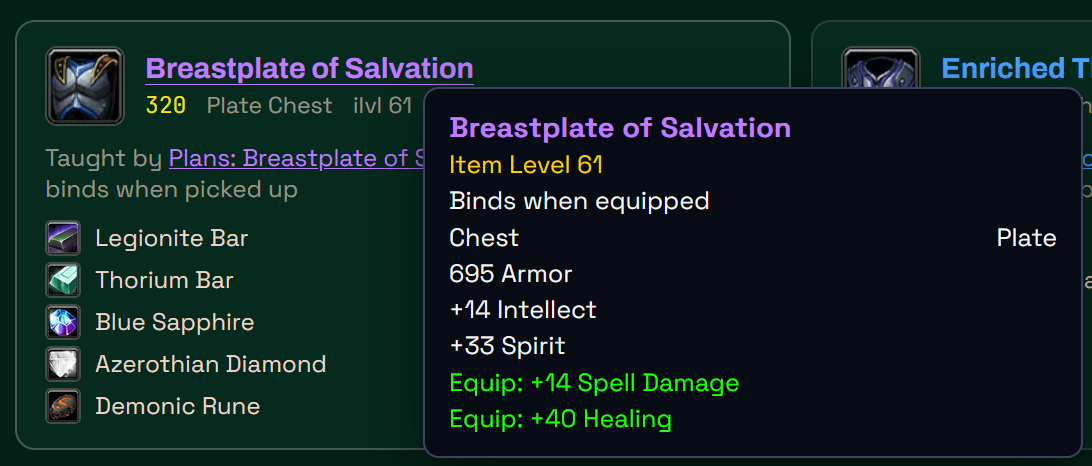Open the underlined Breastplate of Salvation card title
Viewport: 1092px width, 466px height.
[309, 68]
